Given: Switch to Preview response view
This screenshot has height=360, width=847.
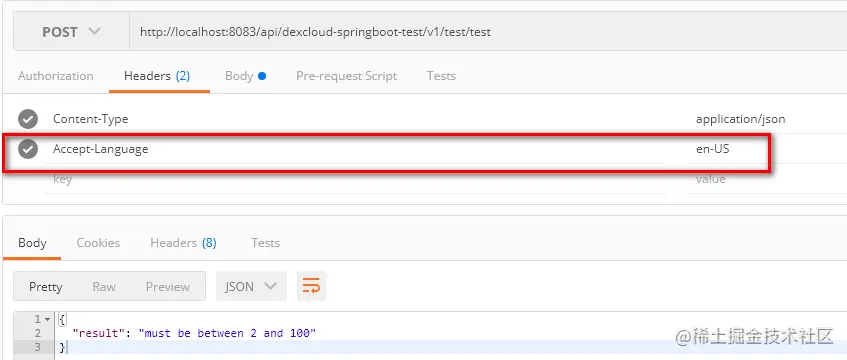Looking at the screenshot, I should click(167, 286).
